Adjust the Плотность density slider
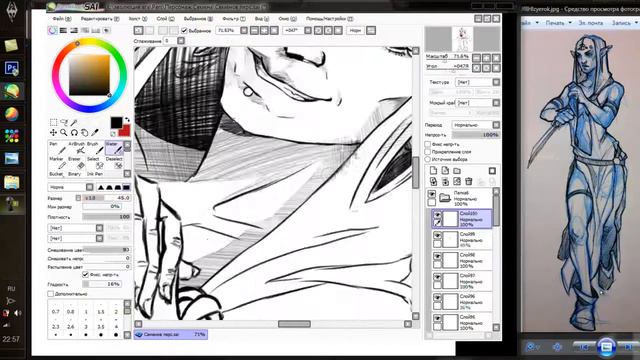Viewport: 640px width, 360px height. pos(106,217)
